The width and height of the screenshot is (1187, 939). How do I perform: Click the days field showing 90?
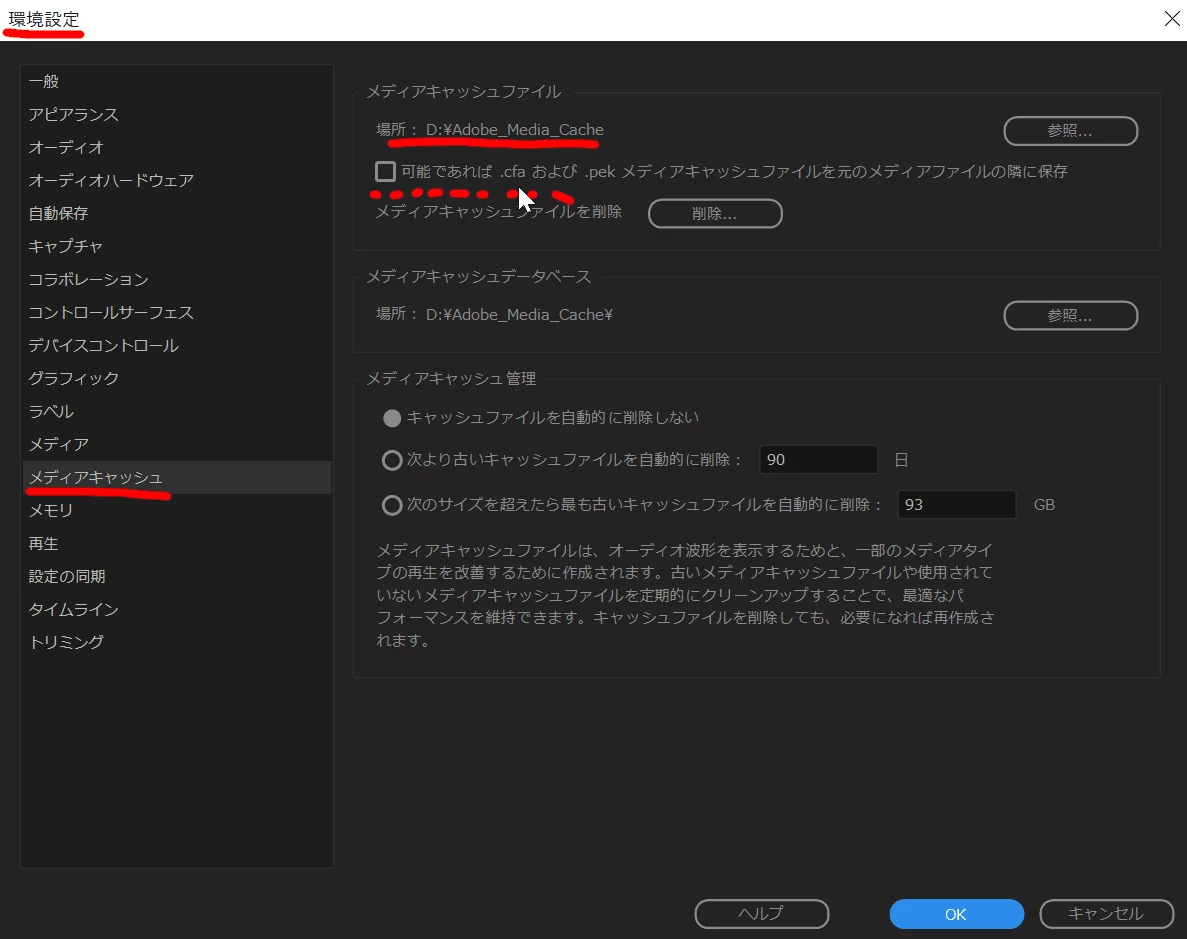[818, 460]
